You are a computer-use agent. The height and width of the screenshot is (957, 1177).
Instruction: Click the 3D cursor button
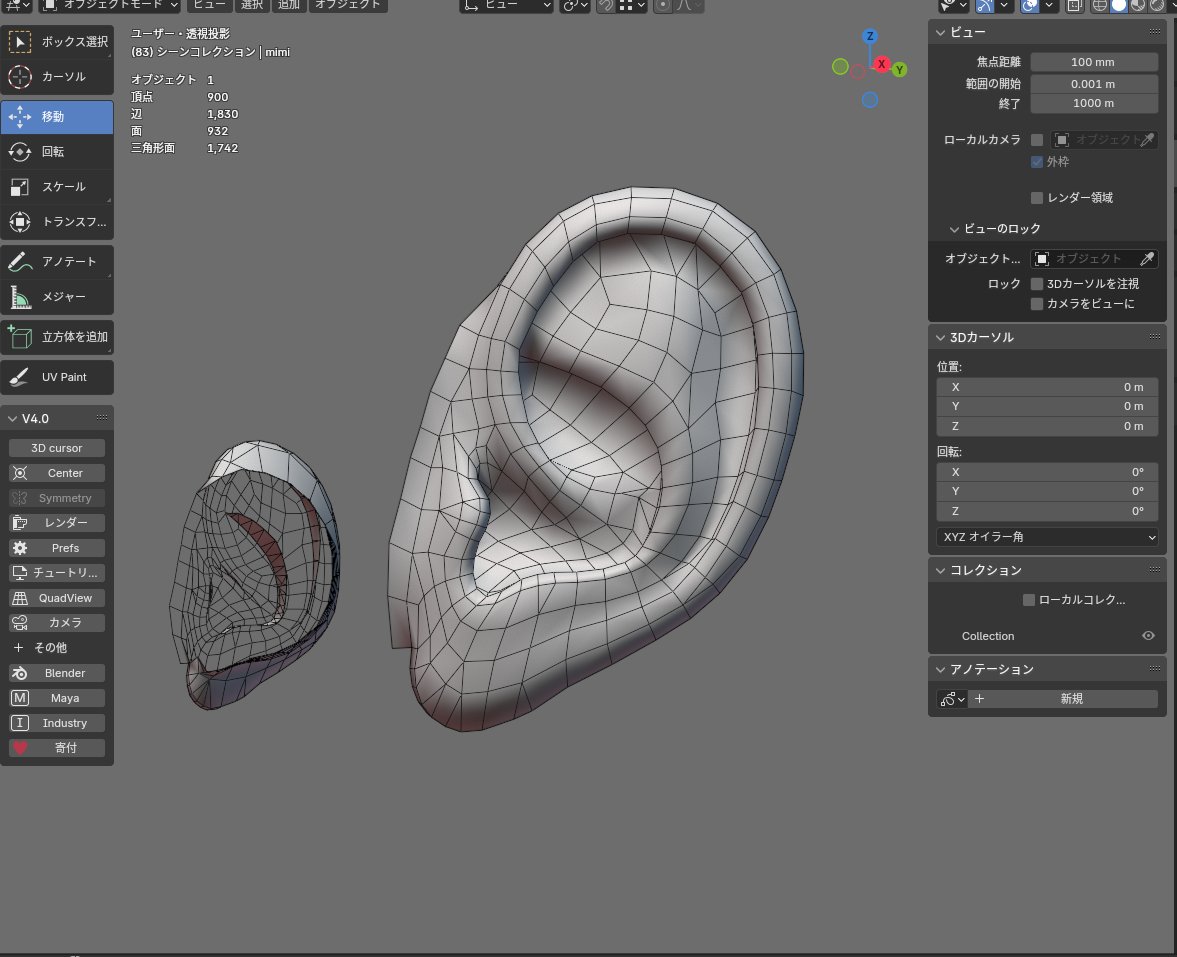57,448
